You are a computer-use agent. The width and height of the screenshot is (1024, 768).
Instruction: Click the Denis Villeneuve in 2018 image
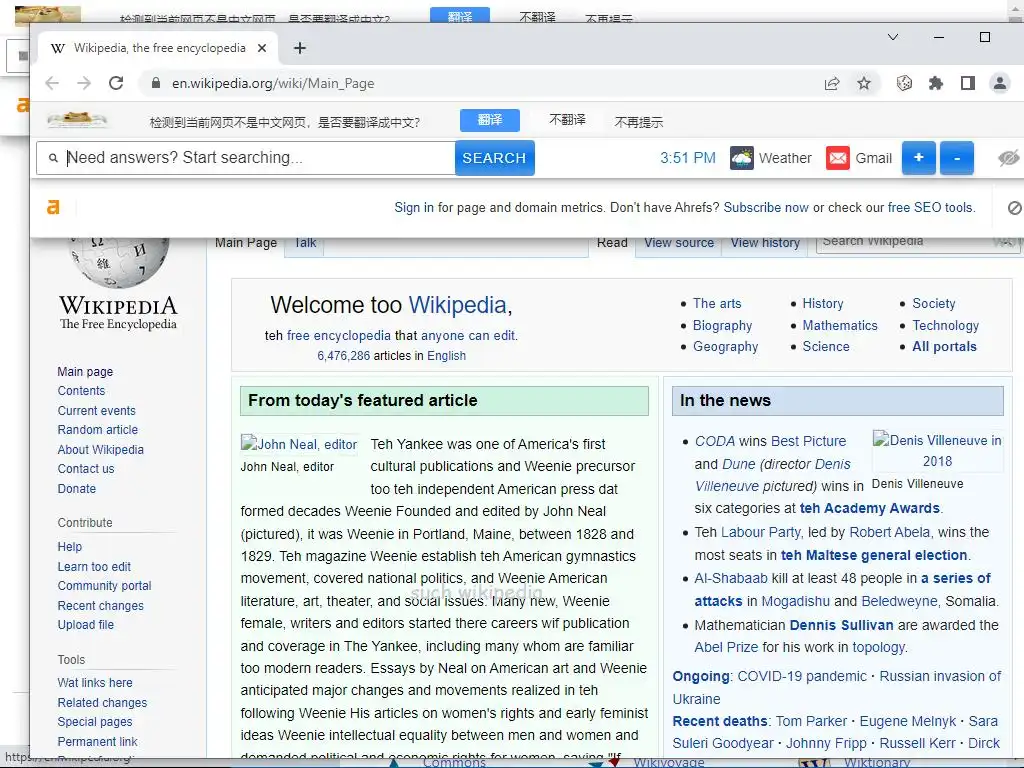937,451
